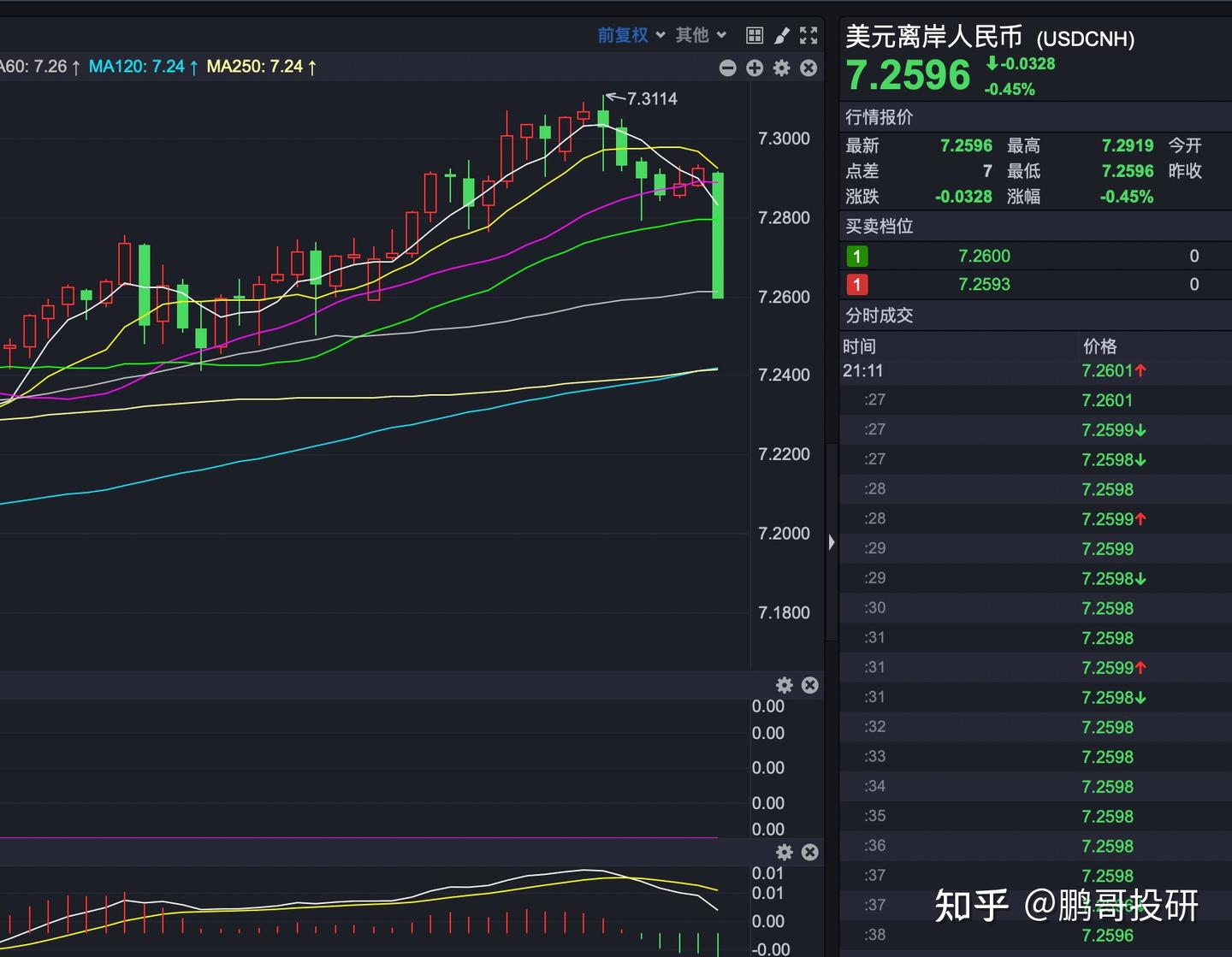Select the 分时成交 section header
This screenshot has width=1232, height=957.
(x=879, y=315)
